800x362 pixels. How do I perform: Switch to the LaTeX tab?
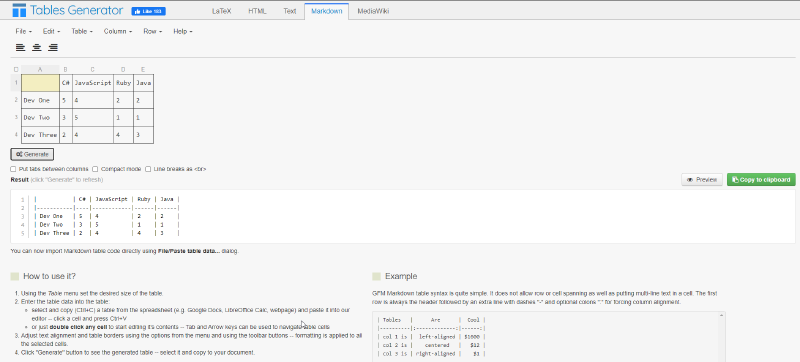tap(221, 11)
